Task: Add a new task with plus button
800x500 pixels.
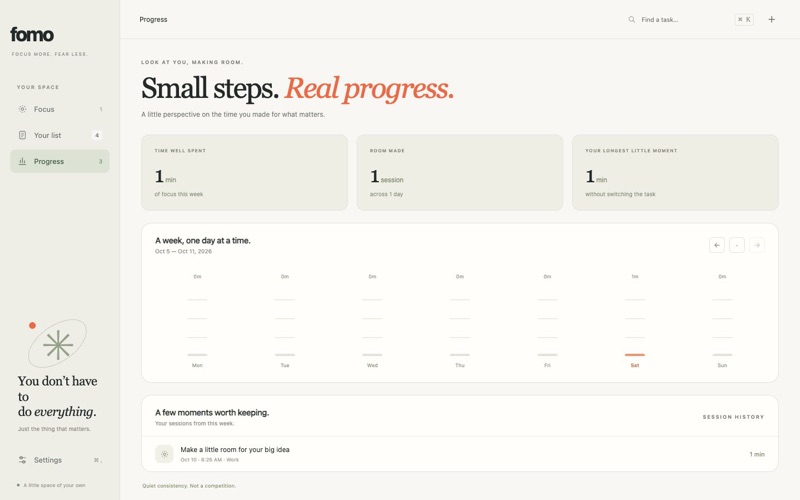Action: pos(771,19)
